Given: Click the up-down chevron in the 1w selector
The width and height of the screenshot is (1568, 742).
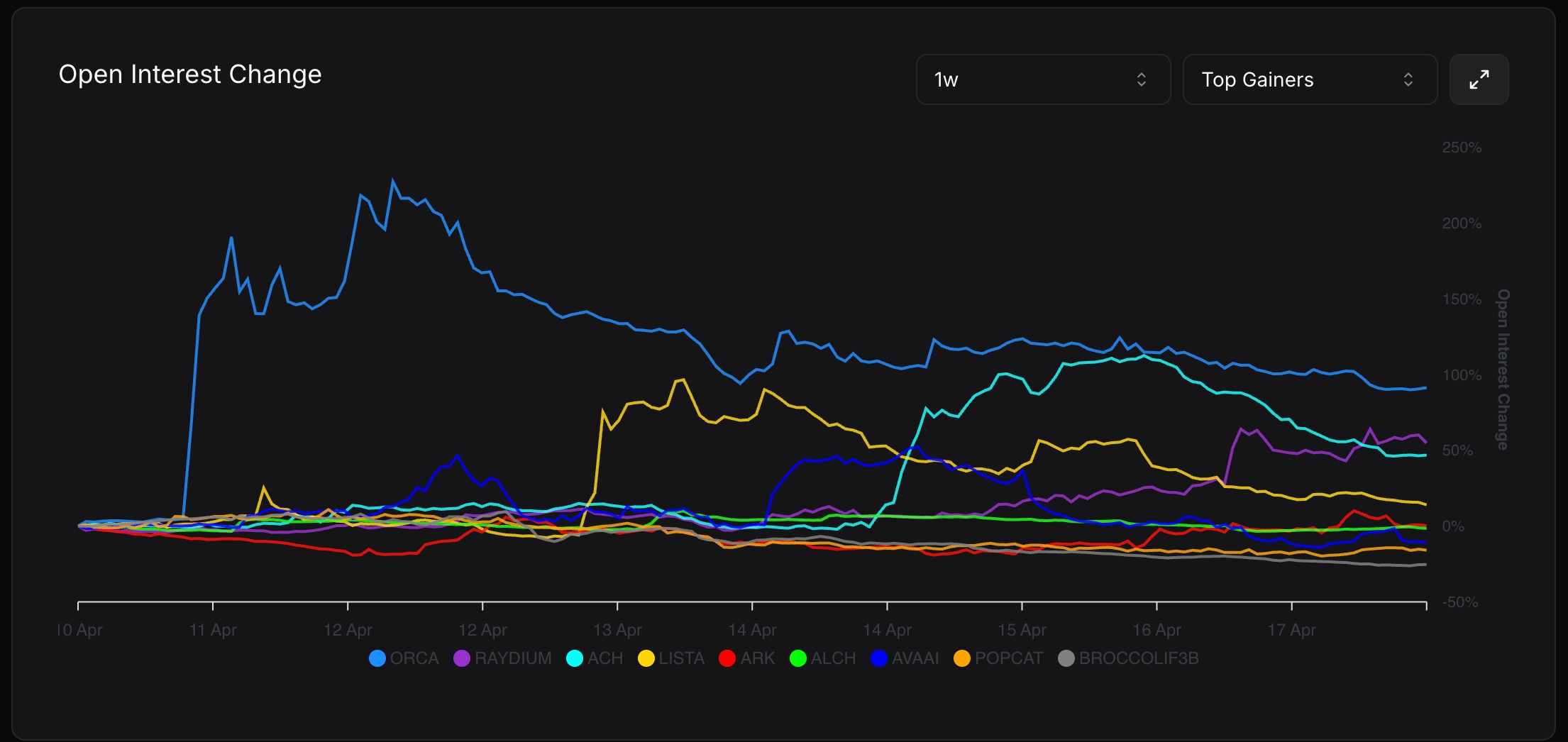Looking at the screenshot, I should 1141,79.
